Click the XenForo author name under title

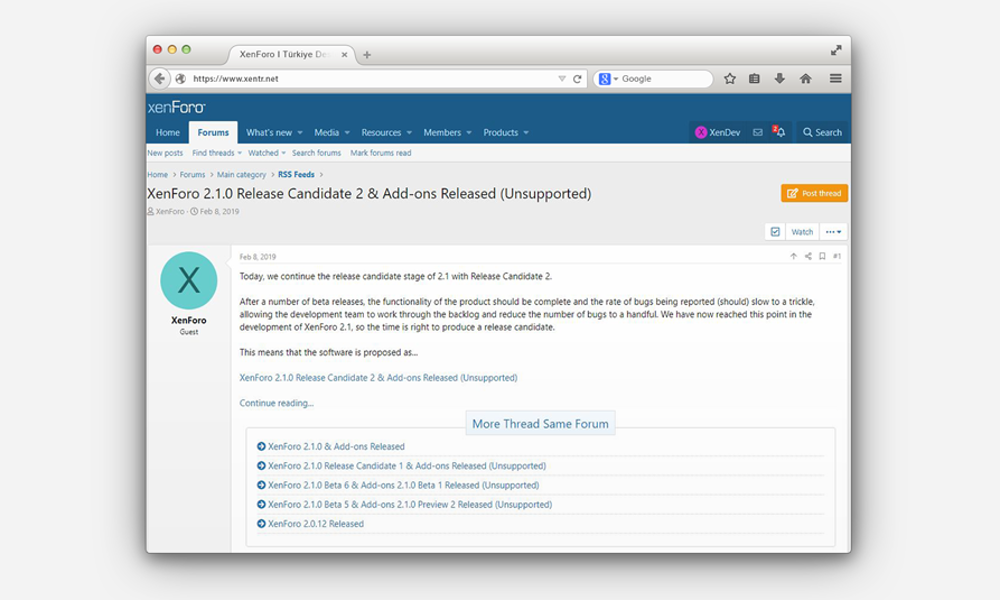pyautogui.click(x=170, y=212)
